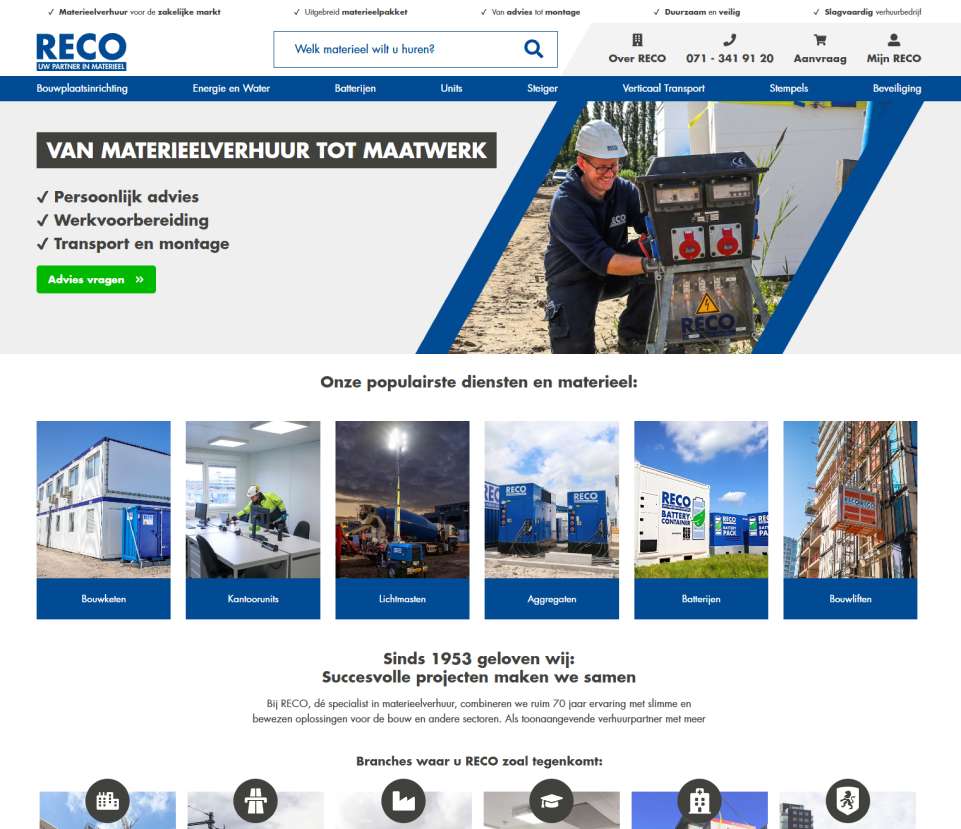961x829 pixels.
Task: Open the Aanvraag link text
Action: click(820, 58)
